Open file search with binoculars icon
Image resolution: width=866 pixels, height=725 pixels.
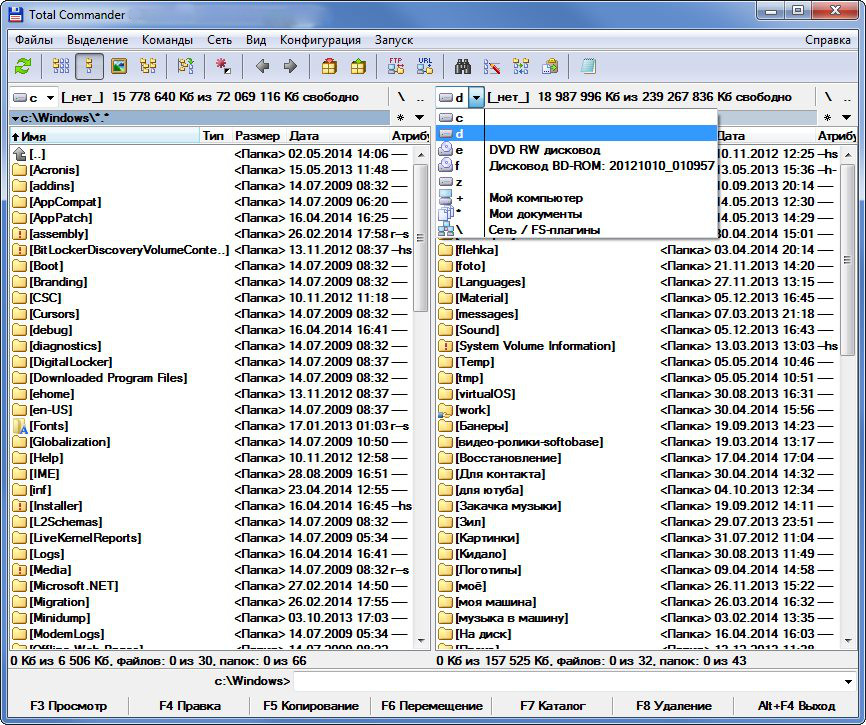[x=463, y=67]
